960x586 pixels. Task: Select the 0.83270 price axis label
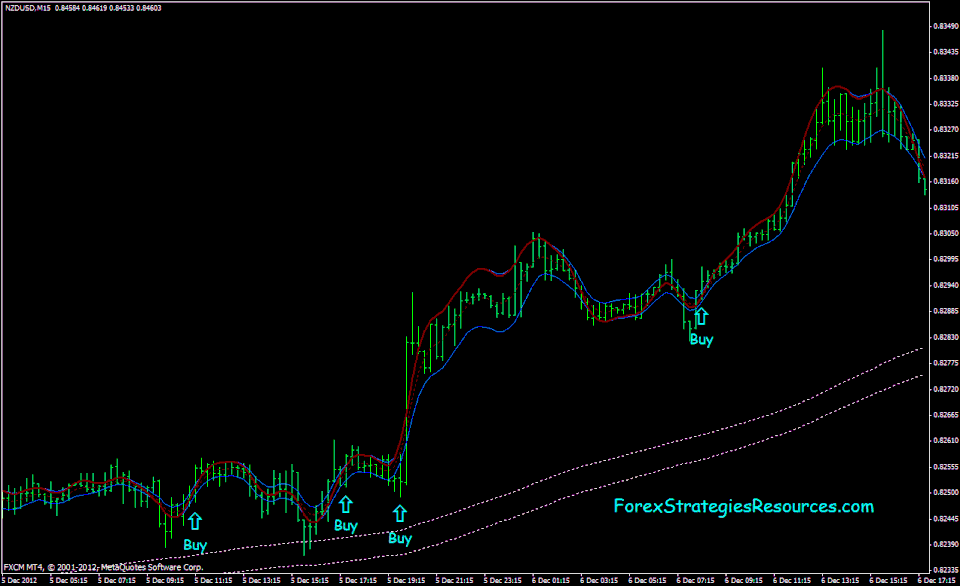pos(946,130)
